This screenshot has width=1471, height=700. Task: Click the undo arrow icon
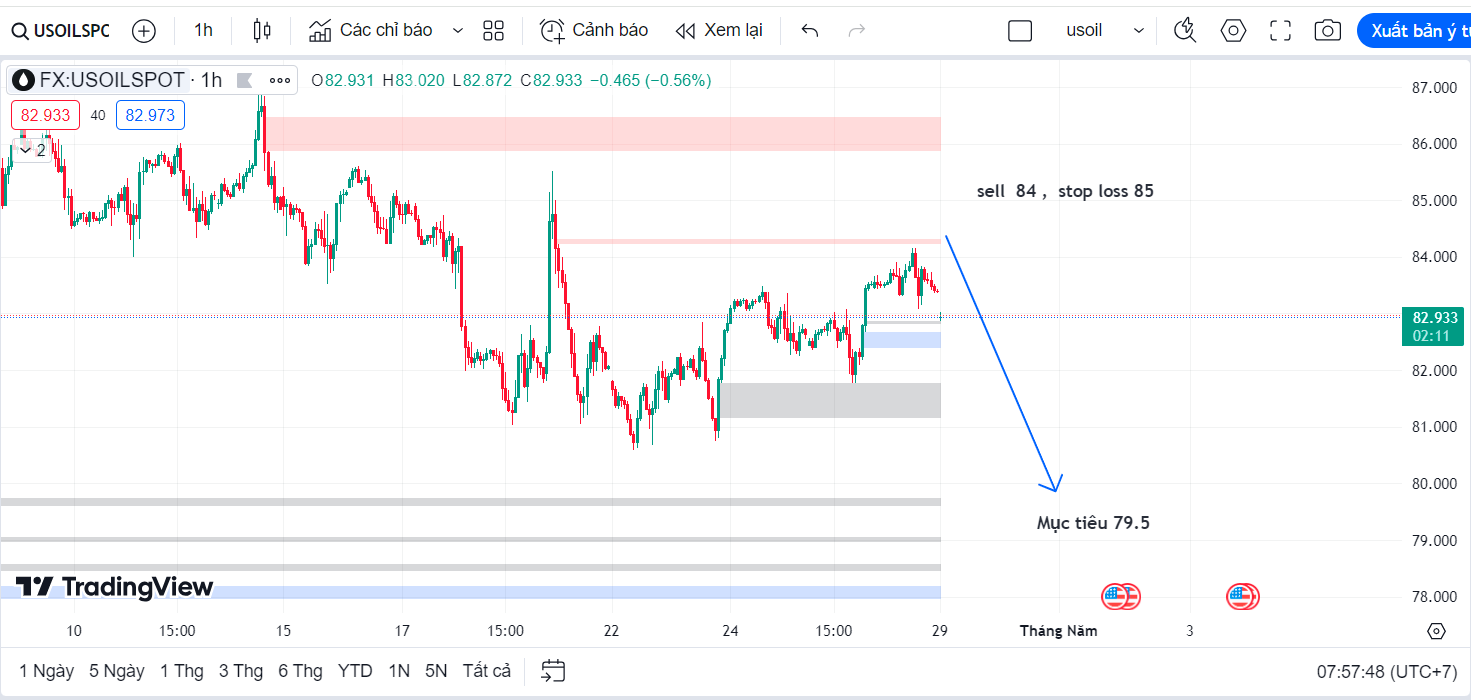pos(810,31)
